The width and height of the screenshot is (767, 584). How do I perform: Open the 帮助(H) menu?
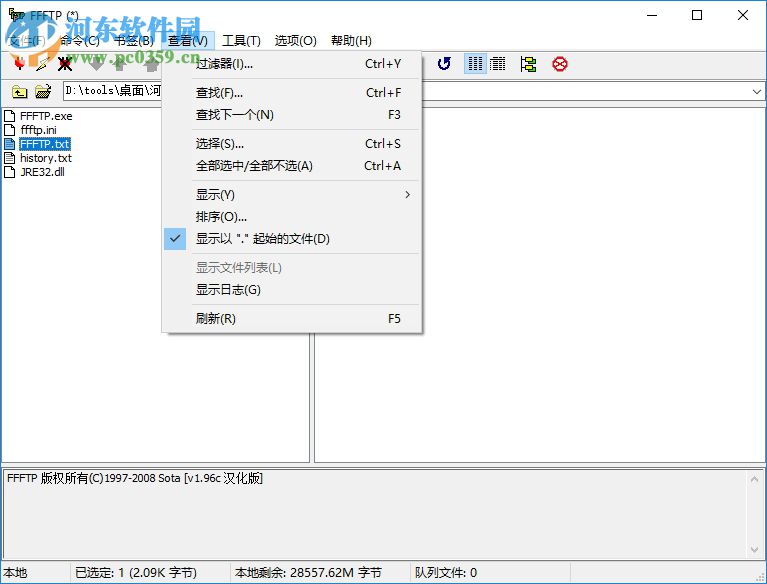click(x=351, y=41)
